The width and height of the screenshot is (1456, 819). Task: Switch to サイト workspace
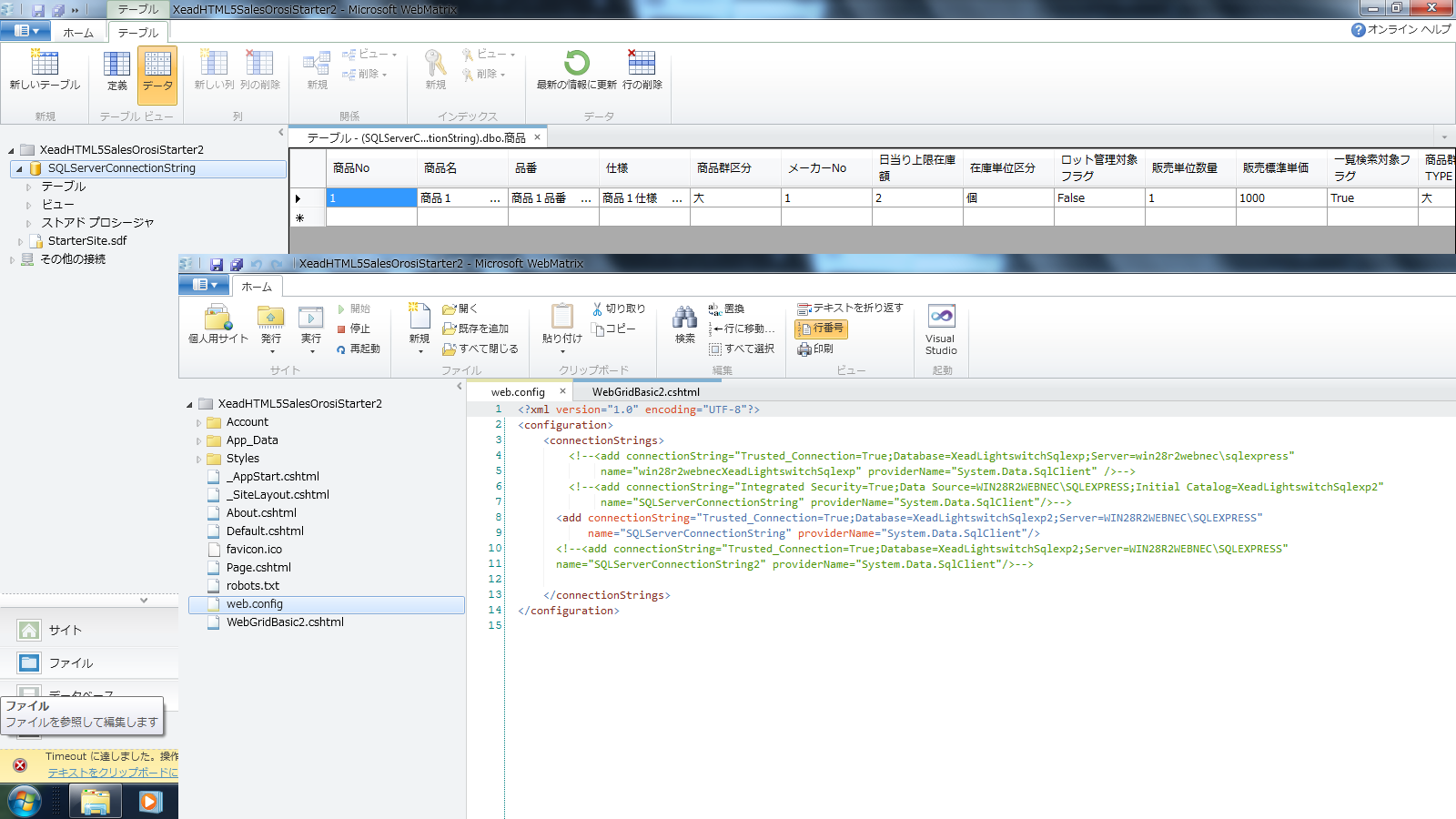(x=89, y=630)
